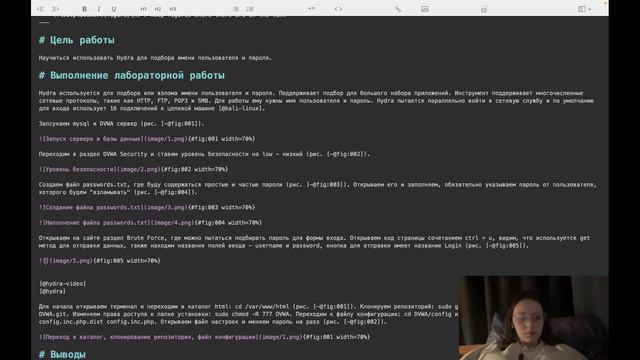This screenshot has height=360, width=640.
Task: Click the indent icon in the toolbar
Action: pyautogui.click(x=55, y=9)
